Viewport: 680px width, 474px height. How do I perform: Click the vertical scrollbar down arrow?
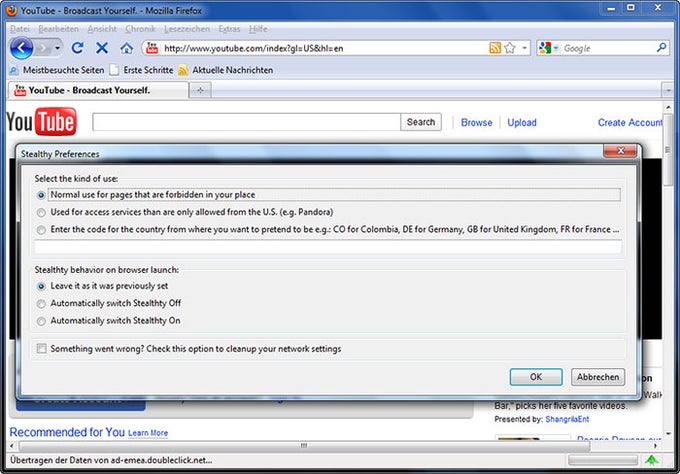[x=668, y=433]
